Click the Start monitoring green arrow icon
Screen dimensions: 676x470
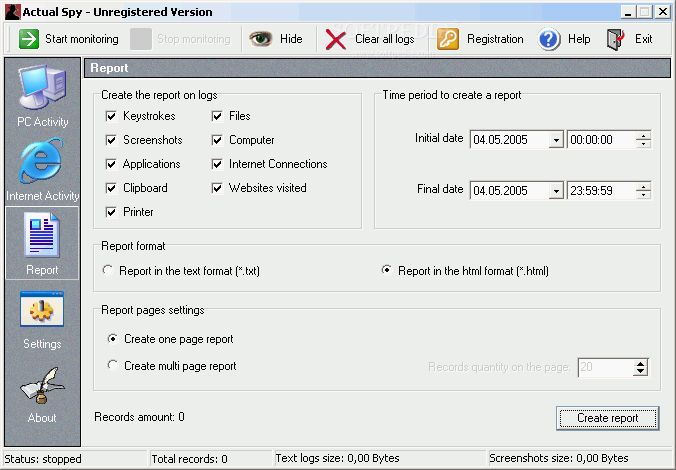click(29, 39)
